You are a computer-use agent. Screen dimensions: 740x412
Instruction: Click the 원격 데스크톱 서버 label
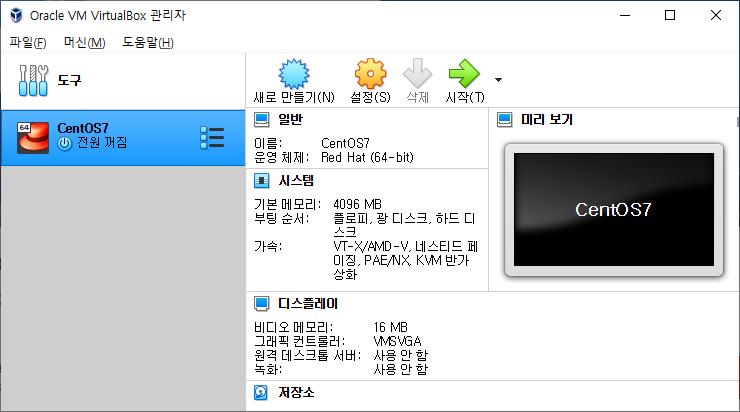(x=308, y=355)
